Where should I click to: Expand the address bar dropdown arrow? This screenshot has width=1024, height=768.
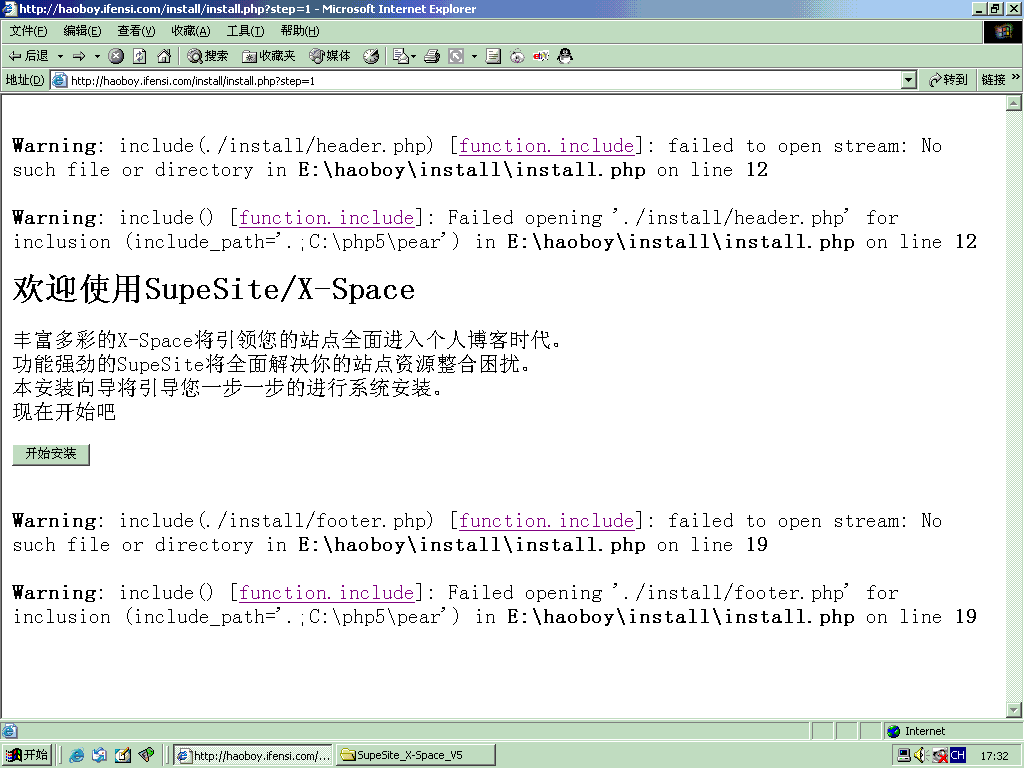point(908,81)
